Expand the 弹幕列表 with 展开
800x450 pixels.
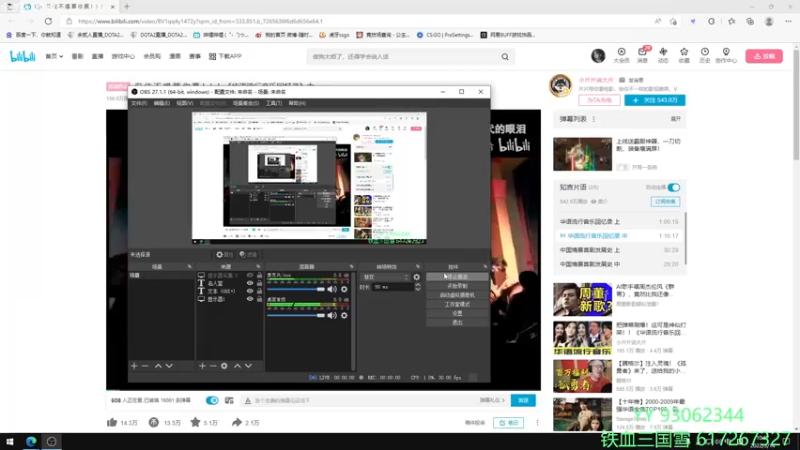pyautogui.click(x=676, y=119)
